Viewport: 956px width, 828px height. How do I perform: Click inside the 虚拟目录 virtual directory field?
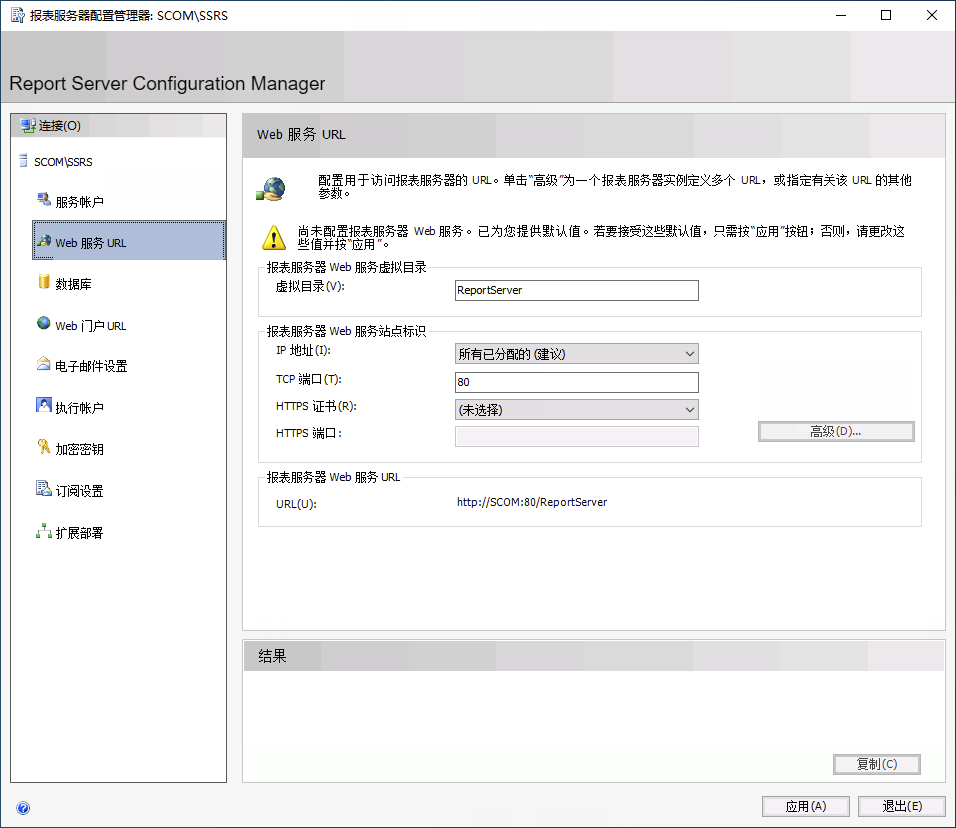pyautogui.click(x=576, y=290)
